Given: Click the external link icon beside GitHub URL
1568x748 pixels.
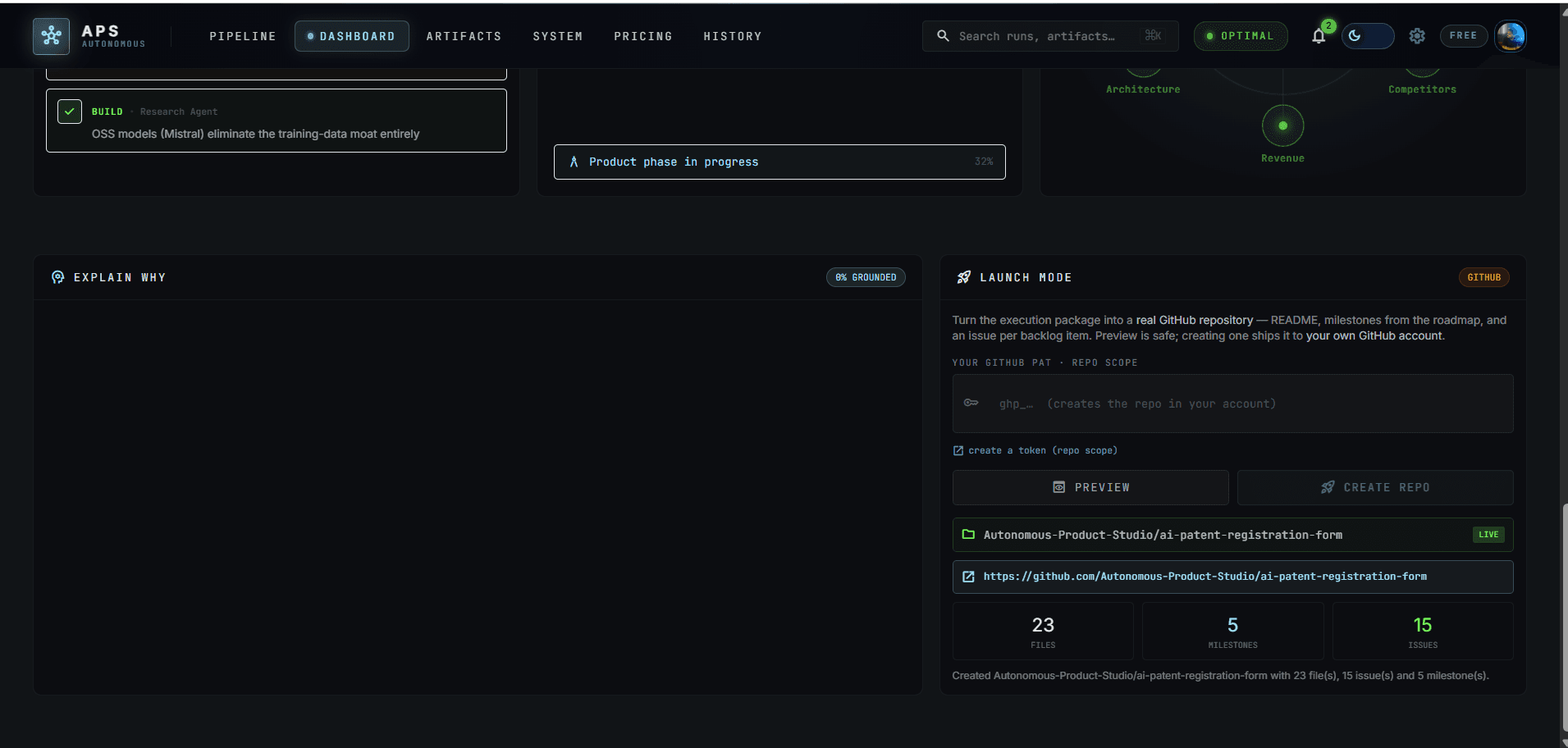Looking at the screenshot, I should [968, 577].
